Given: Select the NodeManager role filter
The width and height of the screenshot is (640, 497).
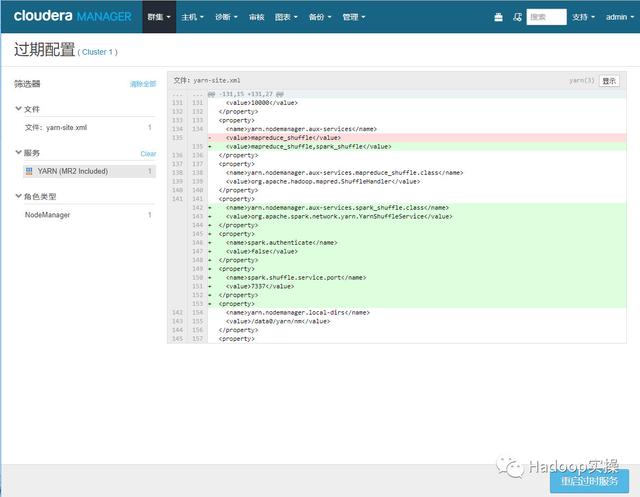Looking at the screenshot, I should coord(89,215).
